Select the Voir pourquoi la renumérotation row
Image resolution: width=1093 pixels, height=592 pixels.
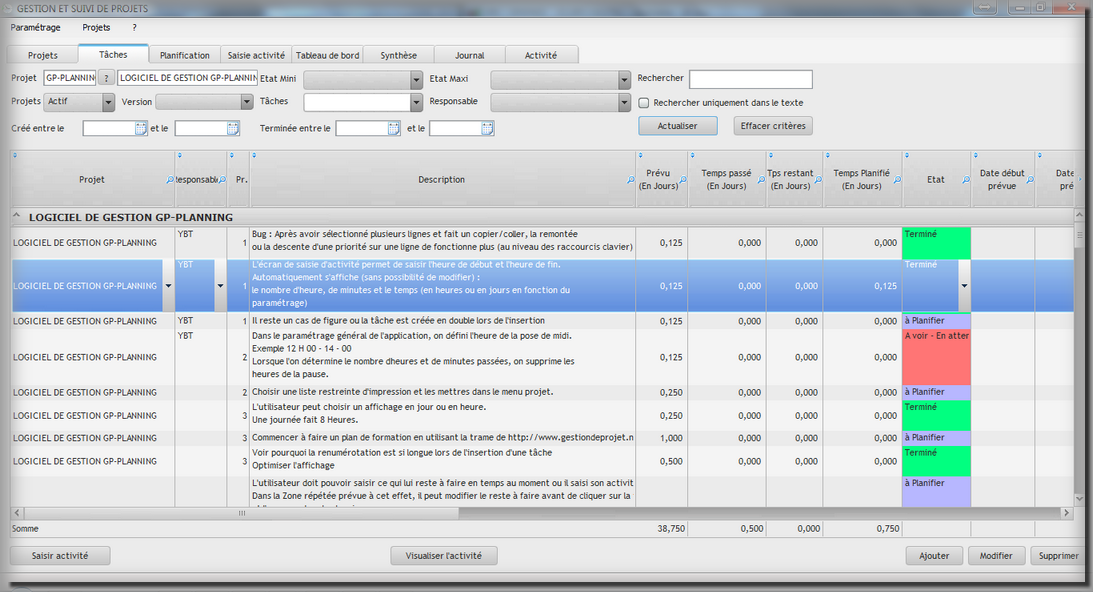click(x=542, y=461)
